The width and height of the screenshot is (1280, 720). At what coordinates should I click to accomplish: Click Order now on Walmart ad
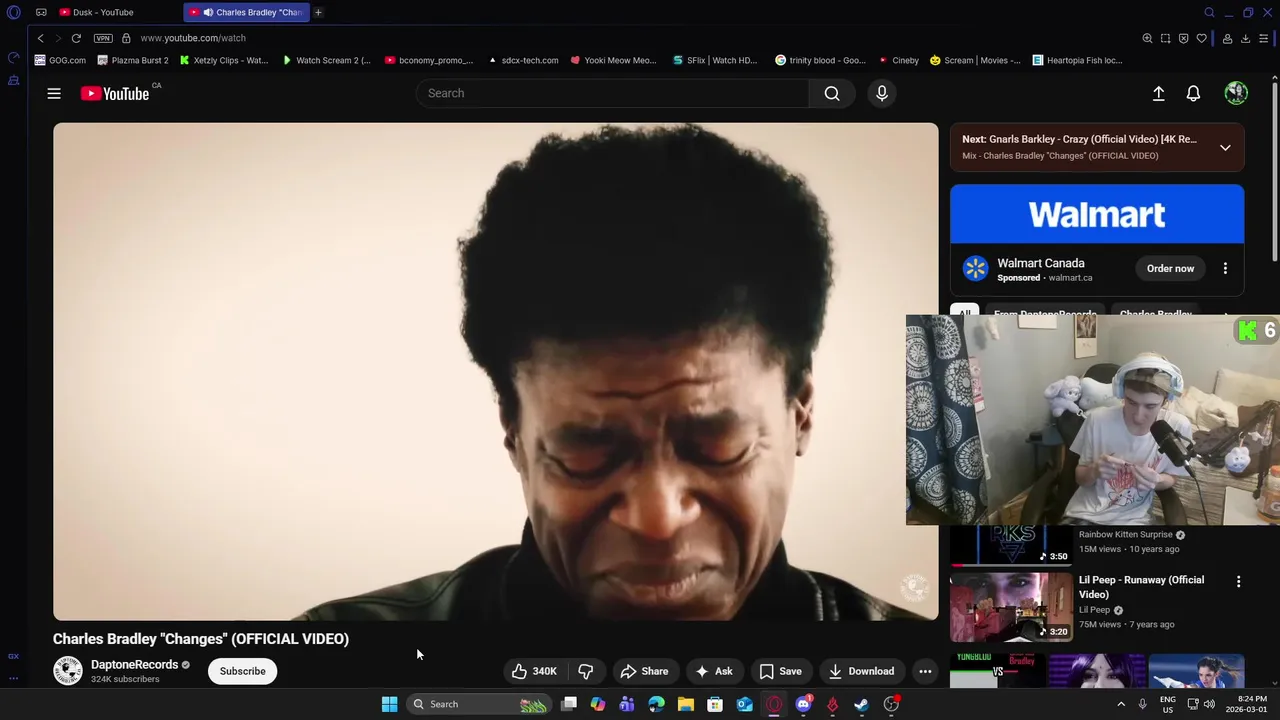click(1170, 268)
